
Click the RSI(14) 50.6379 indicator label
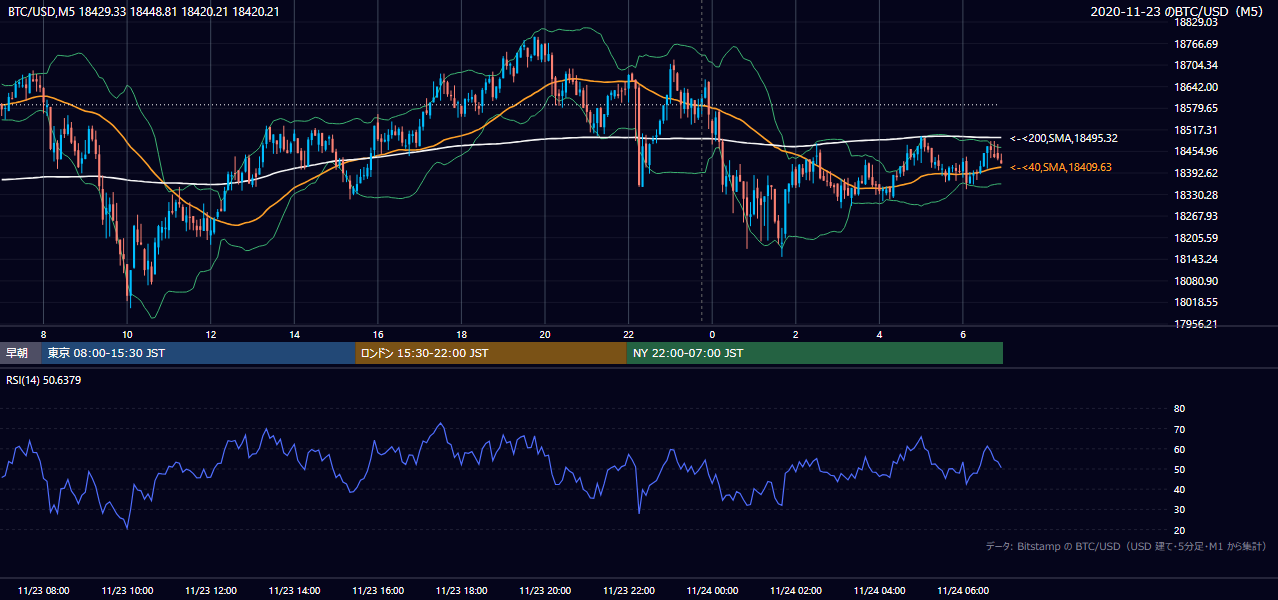pyautogui.click(x=44, y=380)
